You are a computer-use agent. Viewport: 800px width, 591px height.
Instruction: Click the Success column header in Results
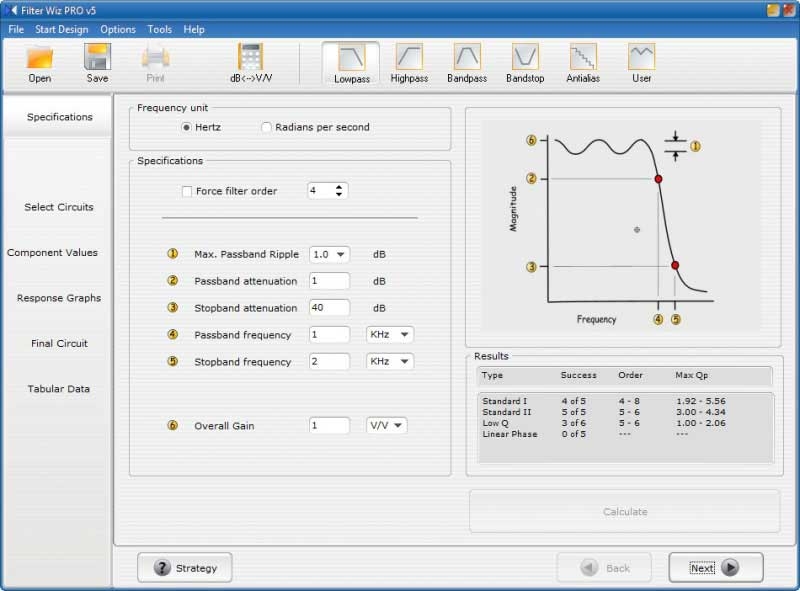[579, 375]
